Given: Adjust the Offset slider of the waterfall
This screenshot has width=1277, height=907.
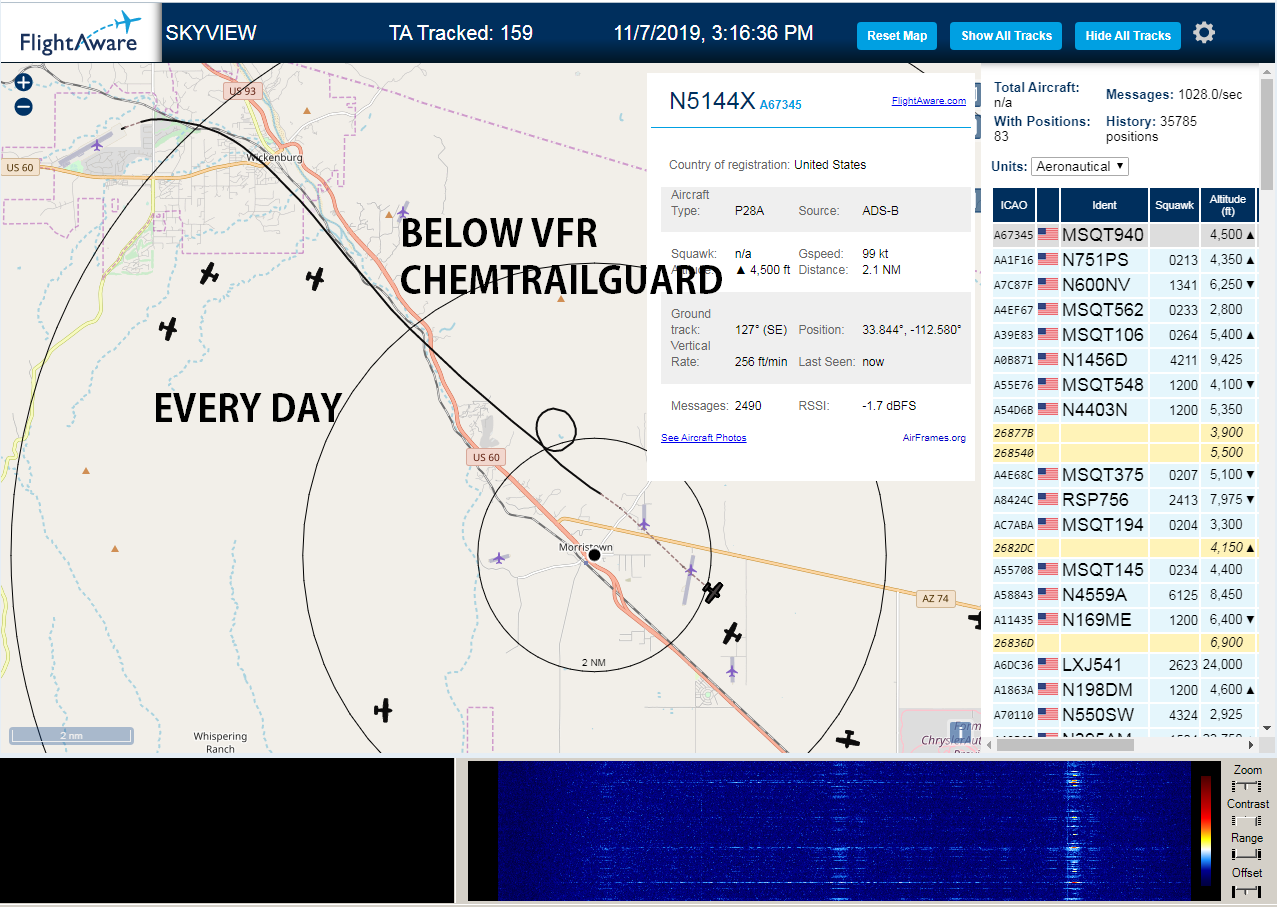Looking at the screenshot, I should point(1247,890).
